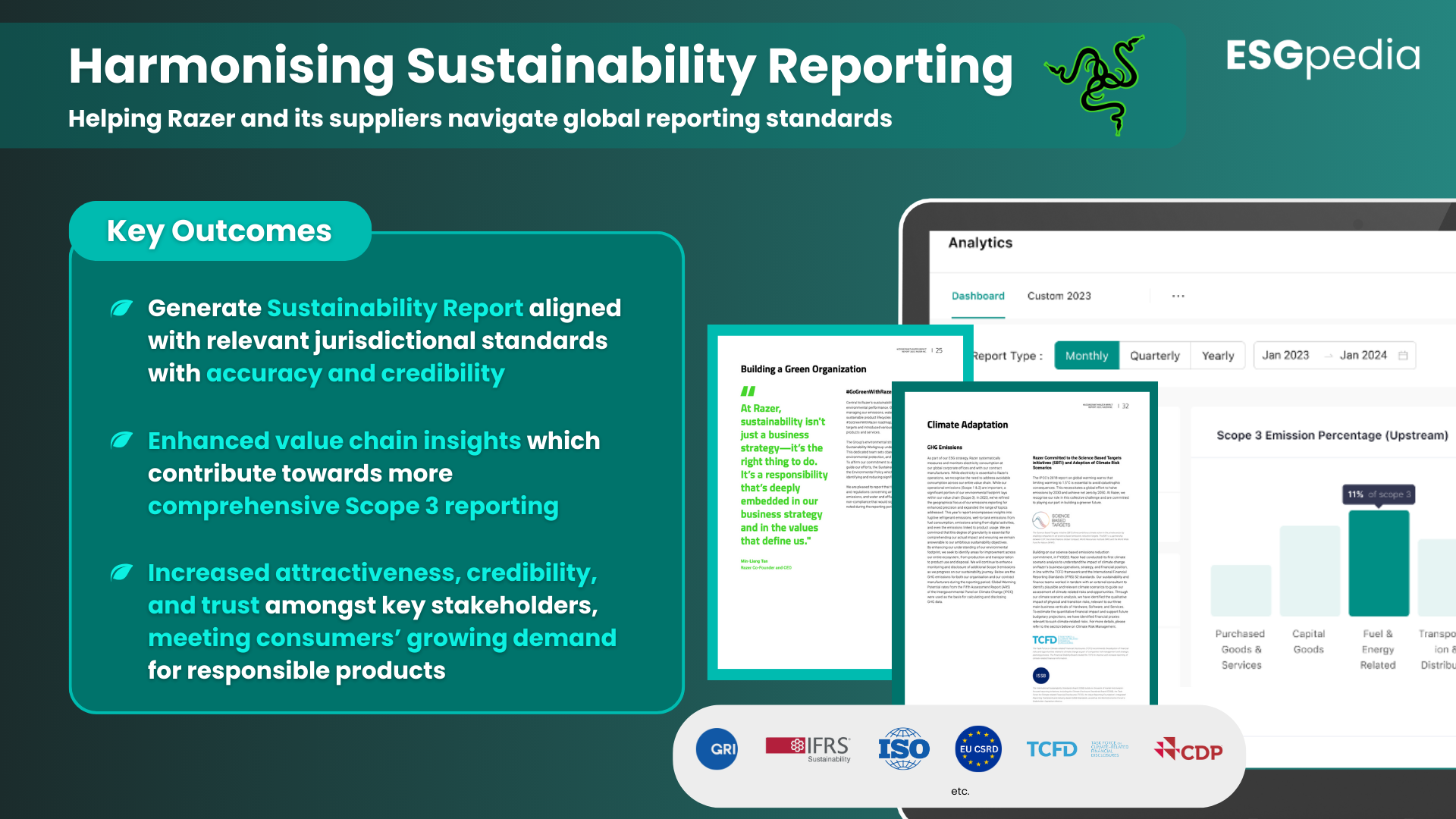Click leaf bullet beside Enhanced value chain insights
This screenshot has height=819, width=1456.
click(122, 440)
